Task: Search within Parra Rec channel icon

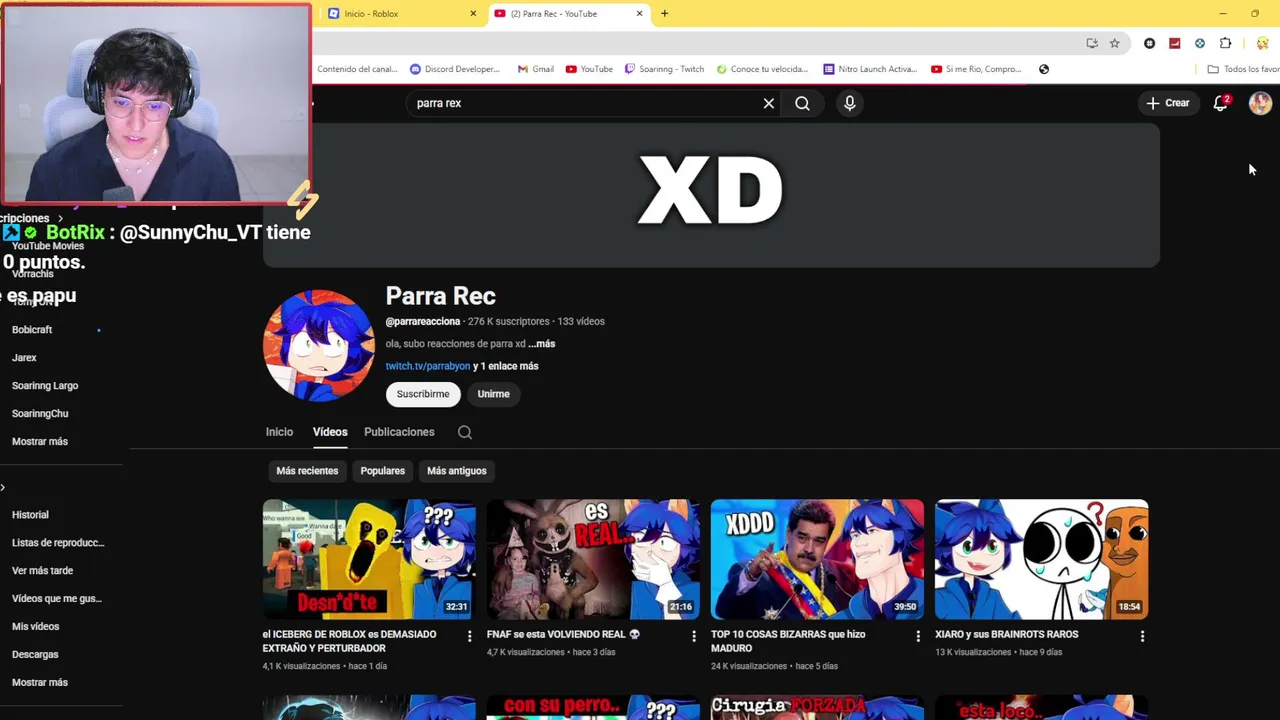Action: 465,432
